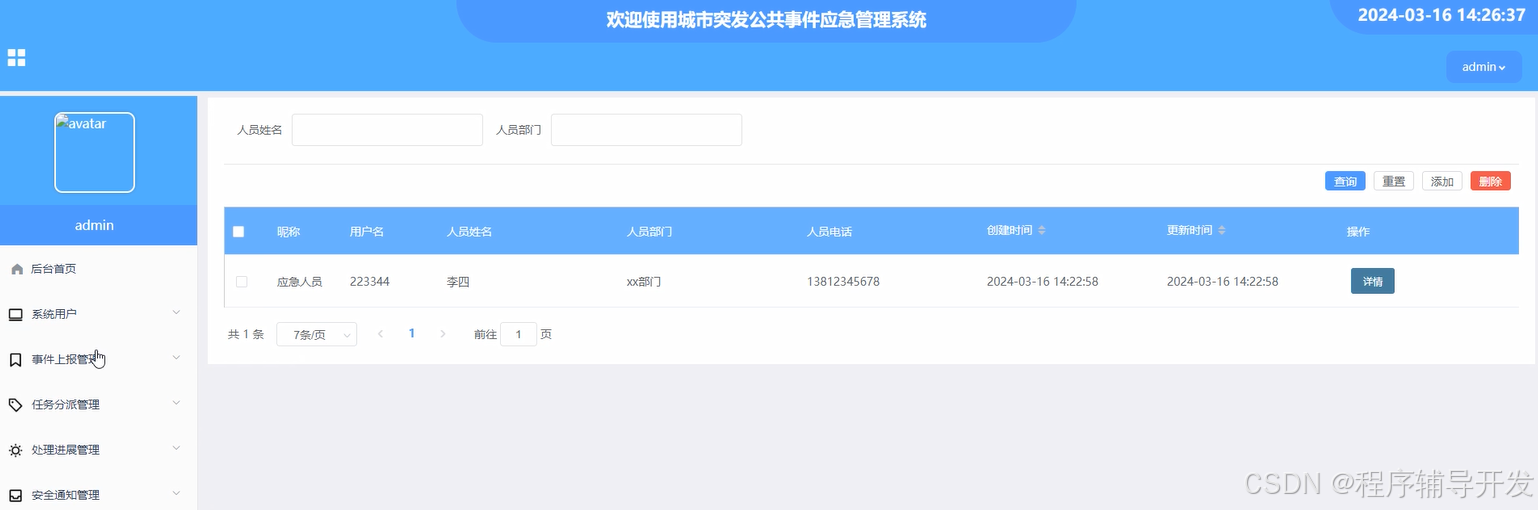
Task: Open the 7条/页 page size dropdown
Action: (316, 335)
